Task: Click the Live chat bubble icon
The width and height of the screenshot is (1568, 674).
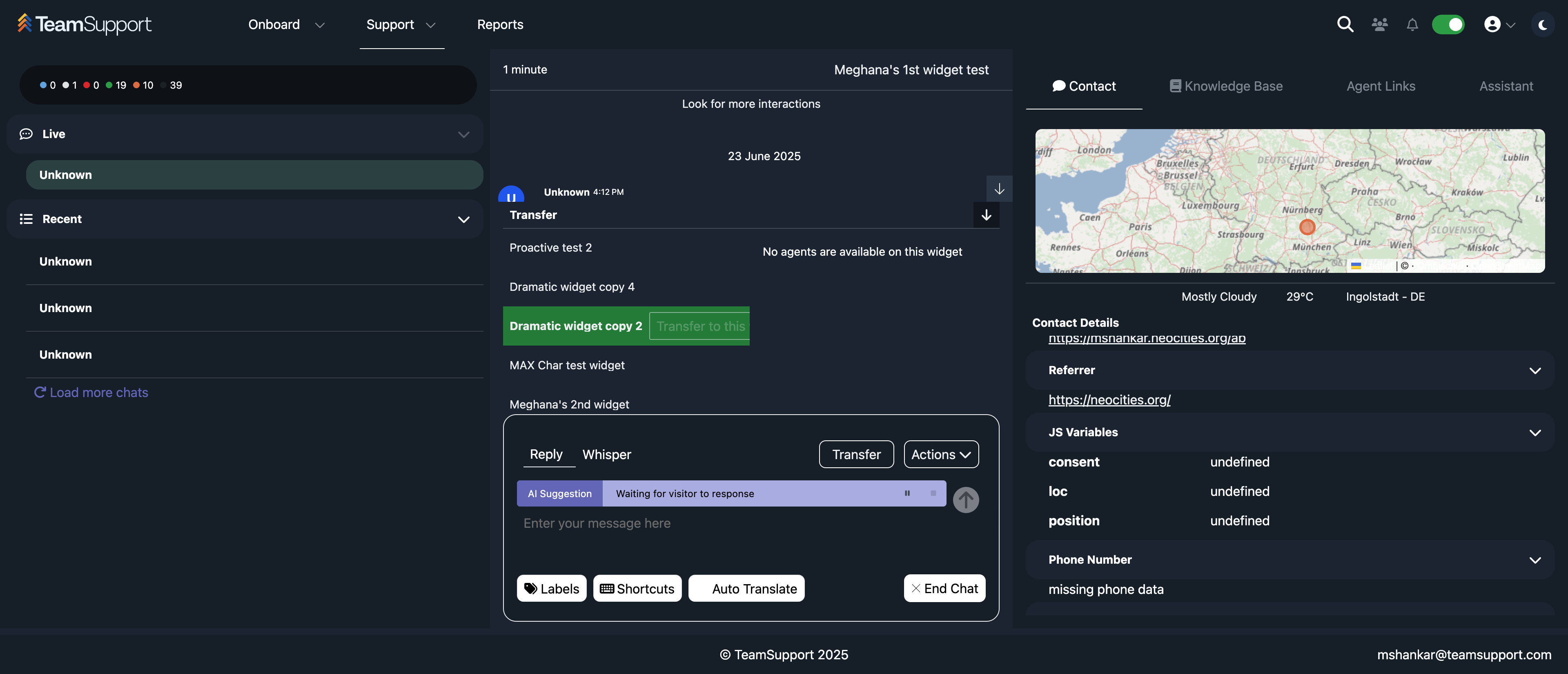Action: coord(26,134)
